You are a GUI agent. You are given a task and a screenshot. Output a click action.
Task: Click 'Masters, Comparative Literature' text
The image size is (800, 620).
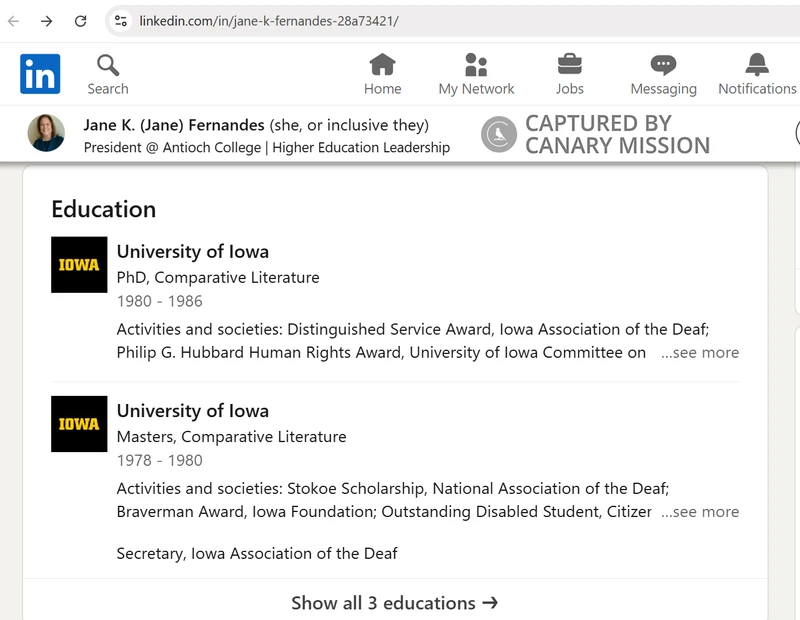tap(231, 437)
